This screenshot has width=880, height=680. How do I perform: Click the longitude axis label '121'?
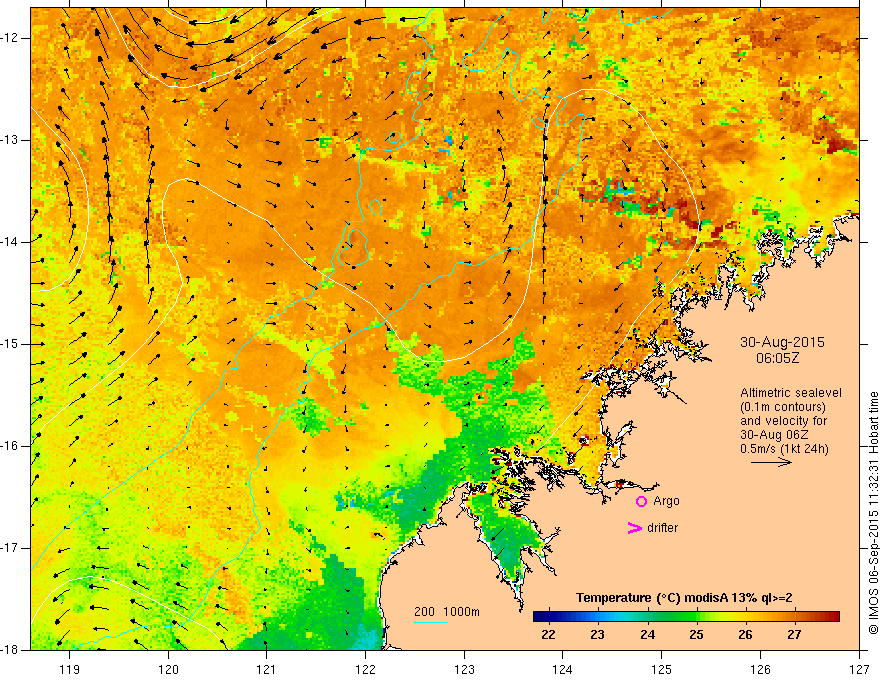(x=267, y=669)
